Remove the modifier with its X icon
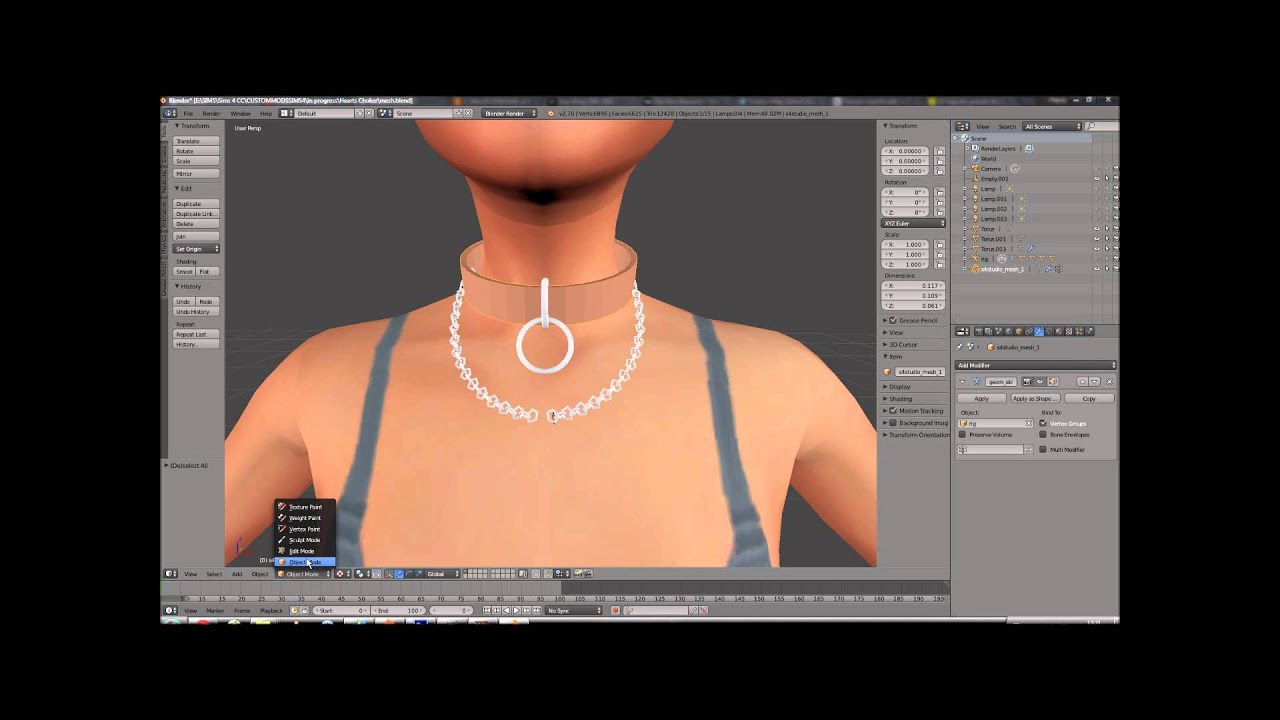Image resolution: width=1280 pixels, height=720 pixels. [x=1110, y=382]
